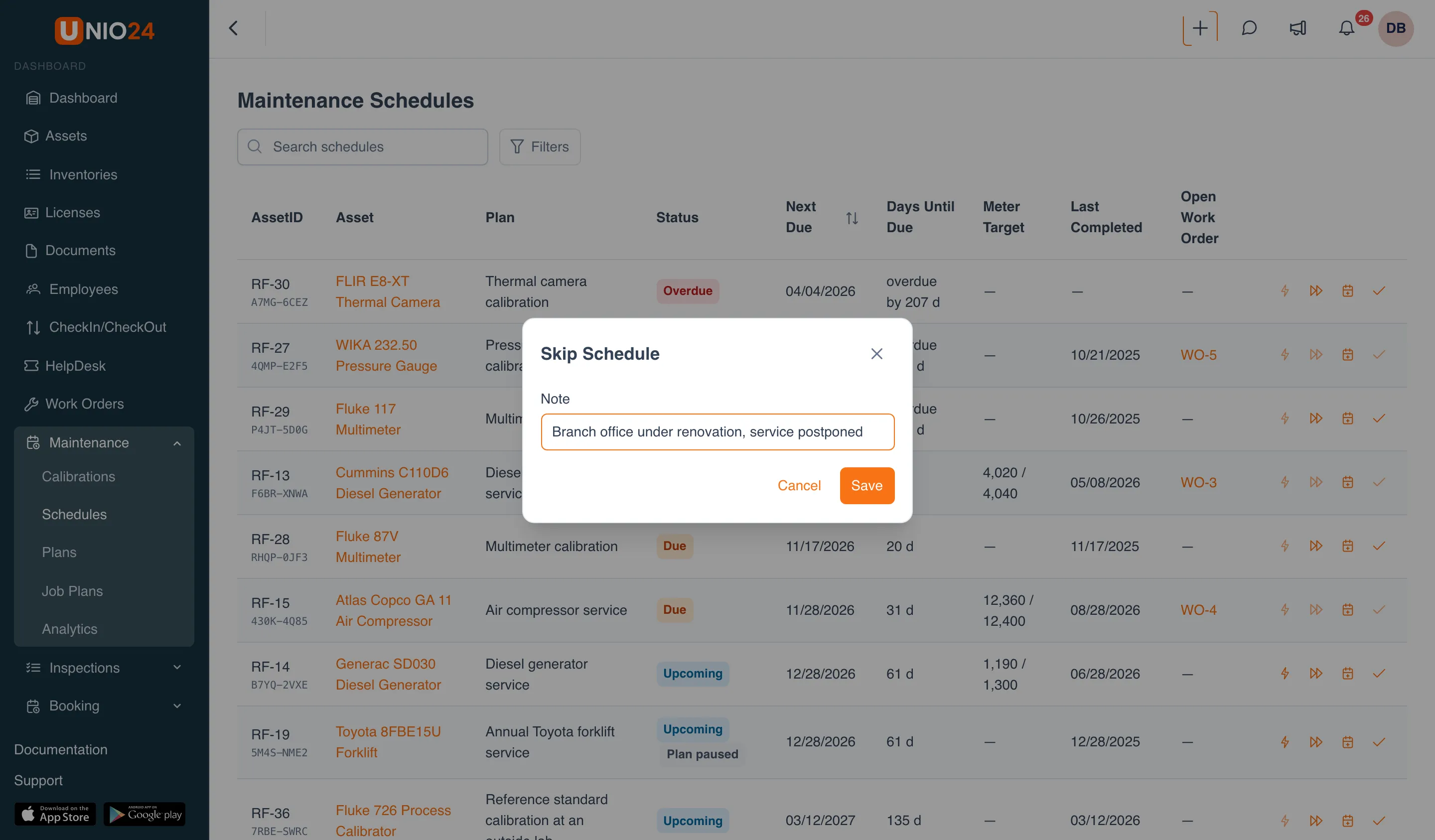Click the Google Play download badge
1435x840 pixels.
pyautogui.click(x=144, y=814)
